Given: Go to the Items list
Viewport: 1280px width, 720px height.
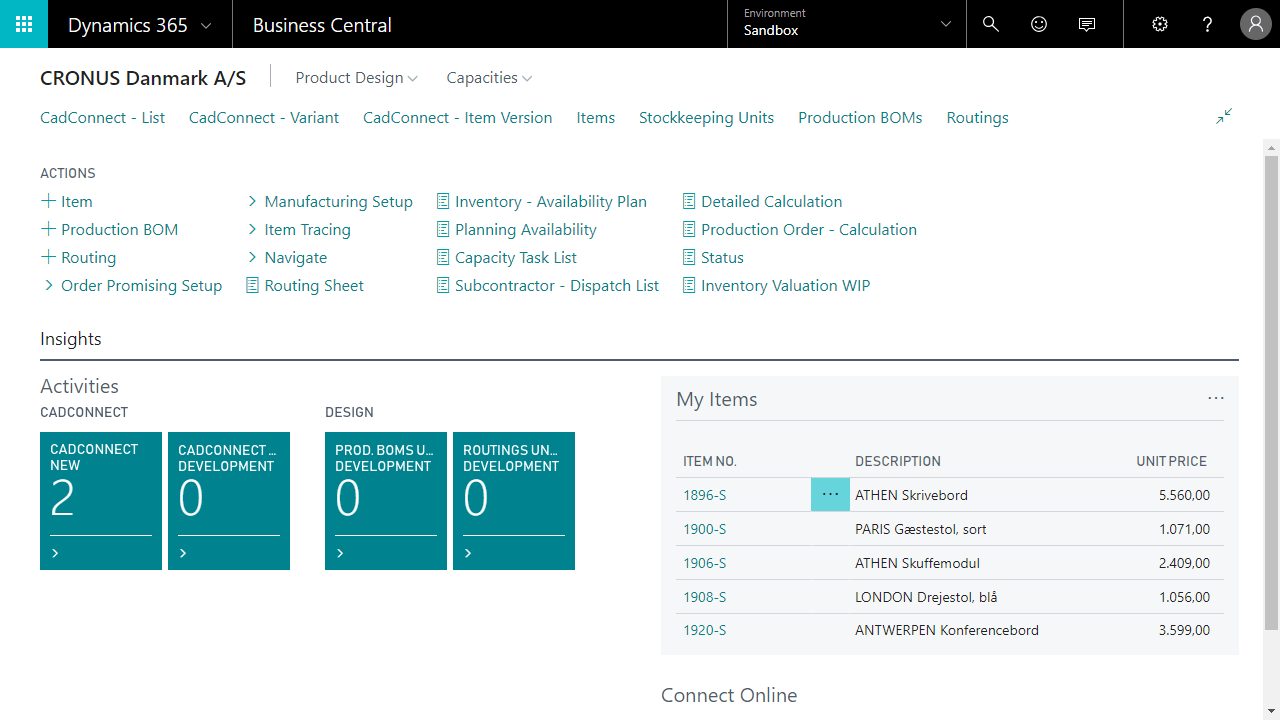Looking at the screenshot, I should coord(595,117).
